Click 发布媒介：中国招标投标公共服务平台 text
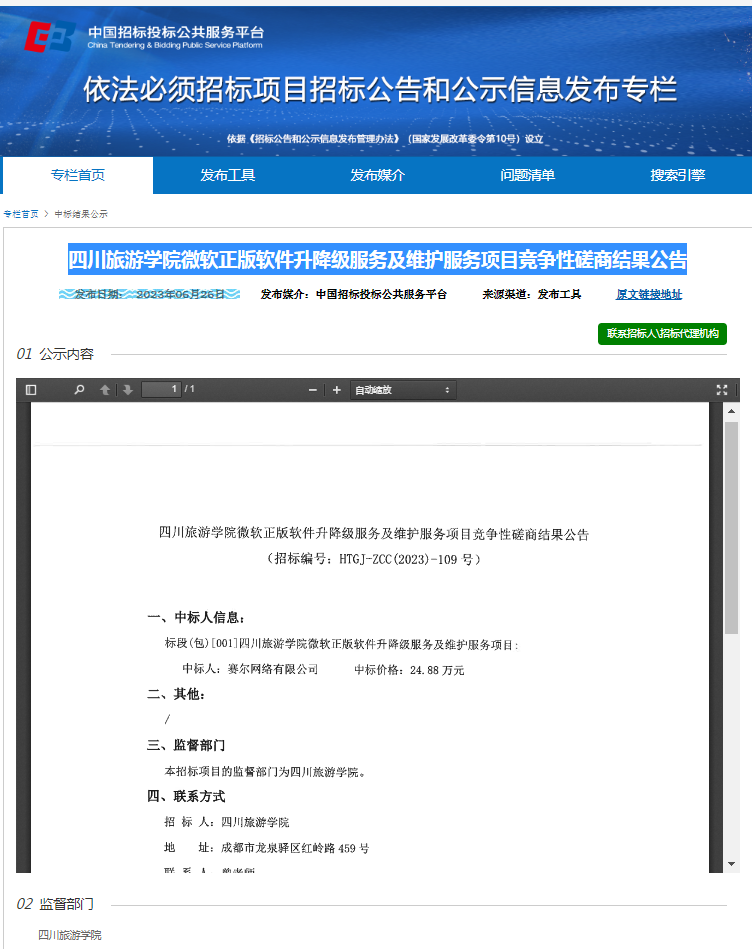This screenshot has width=752, height=949. point(353,295)
